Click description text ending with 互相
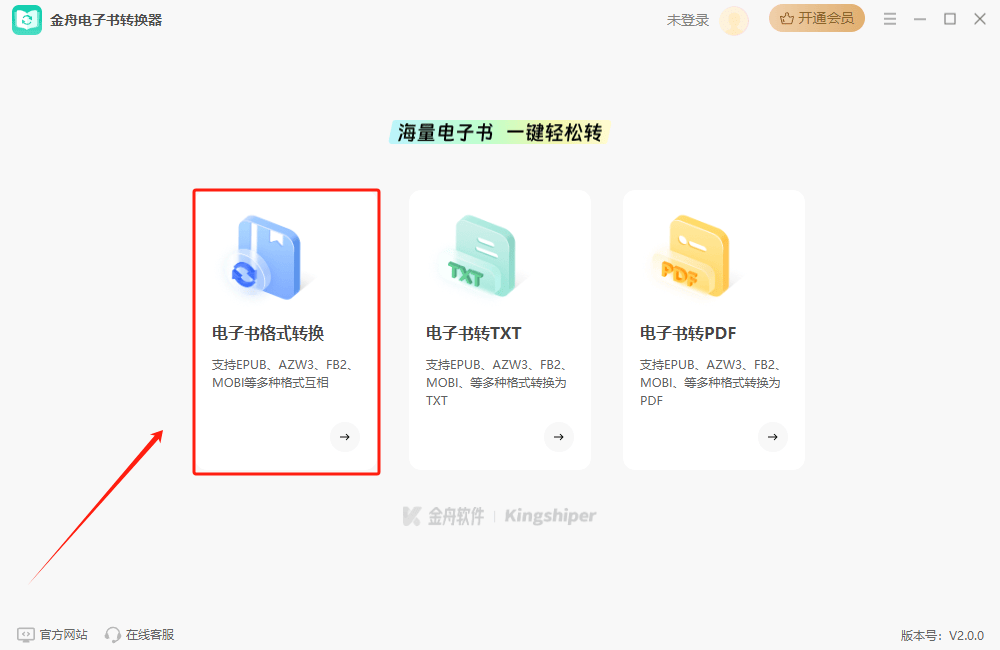The height and width of the screenshot is (650, 1000). [283, 374]
